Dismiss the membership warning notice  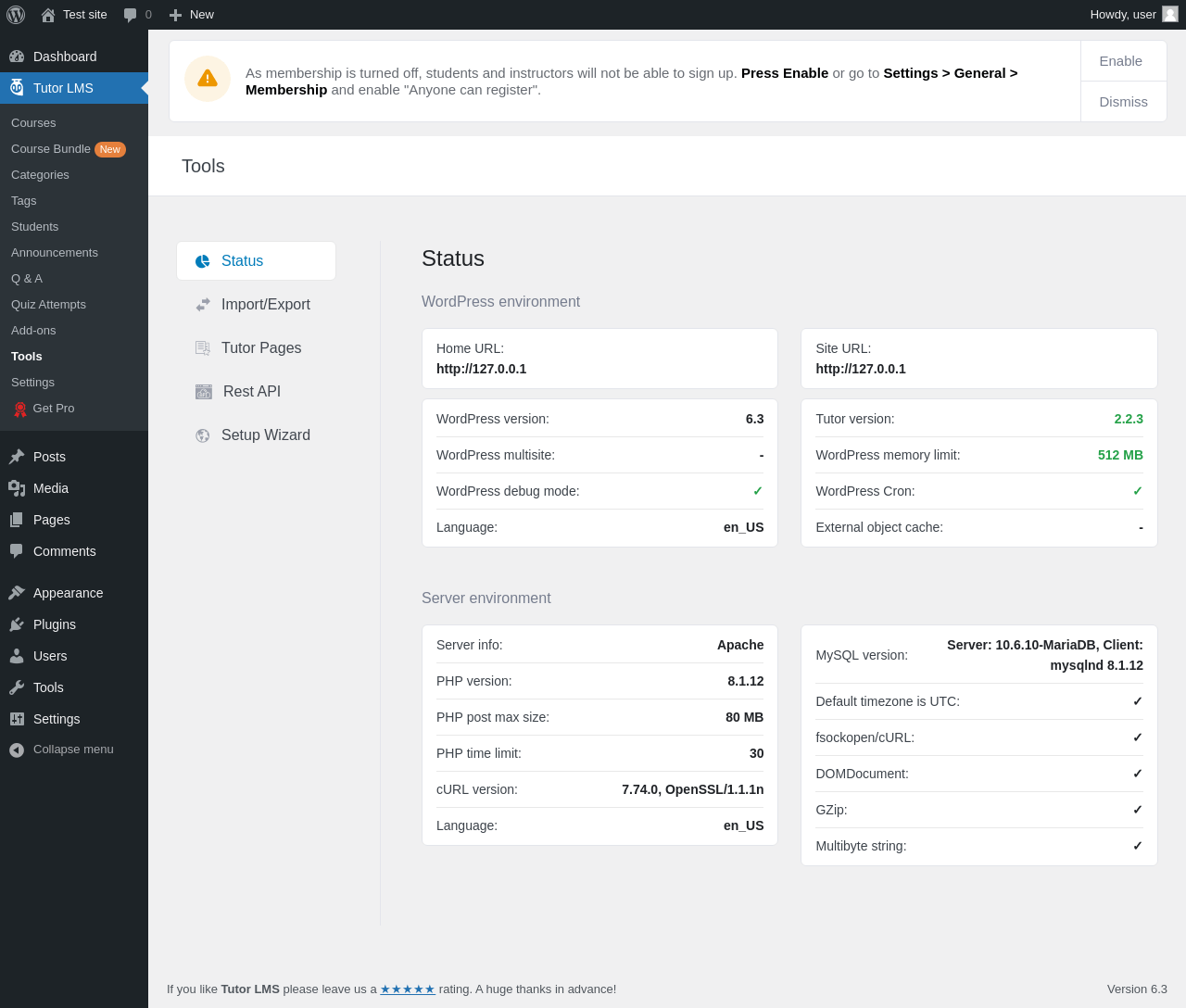pyautogui.click(x=1123, y=102)
